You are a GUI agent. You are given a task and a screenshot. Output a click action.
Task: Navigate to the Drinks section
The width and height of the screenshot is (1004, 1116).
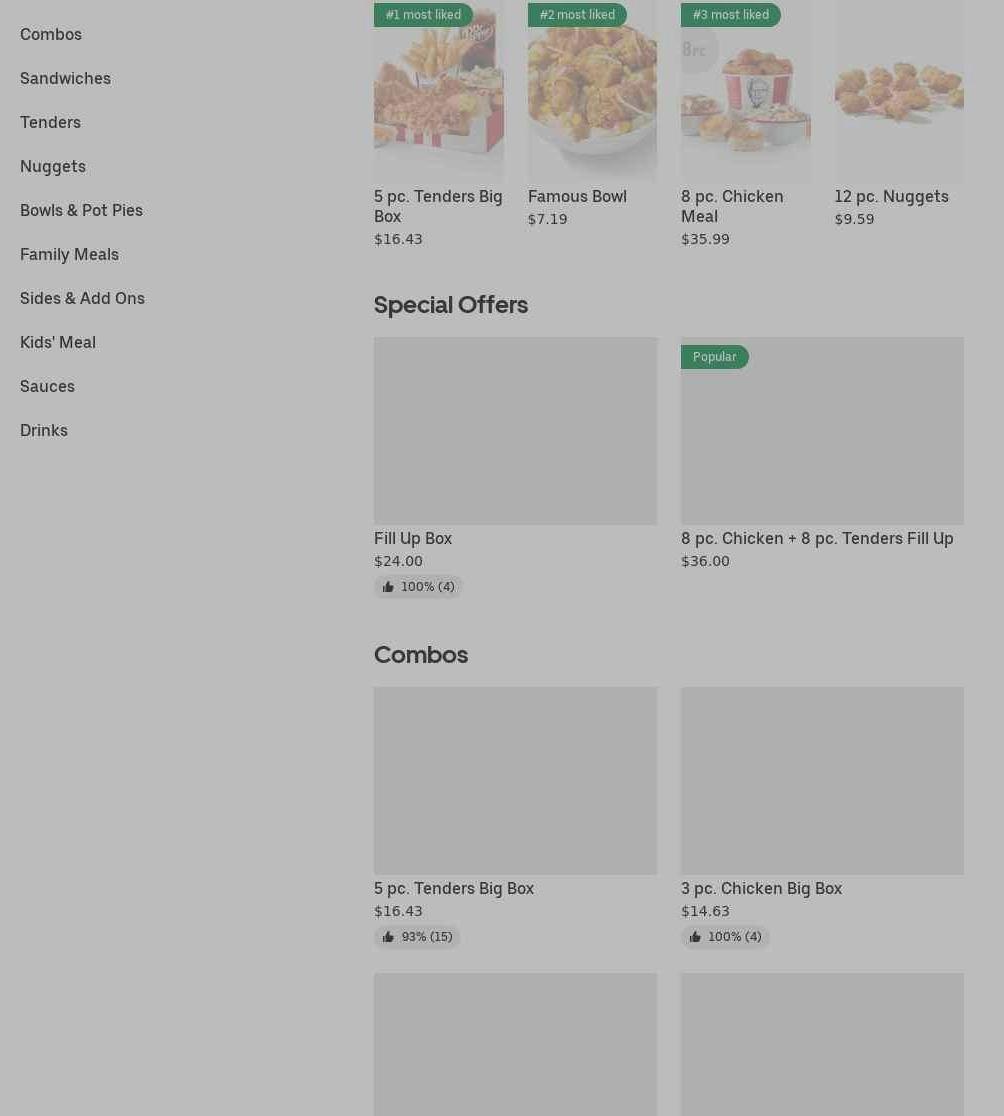coord(44,430)
